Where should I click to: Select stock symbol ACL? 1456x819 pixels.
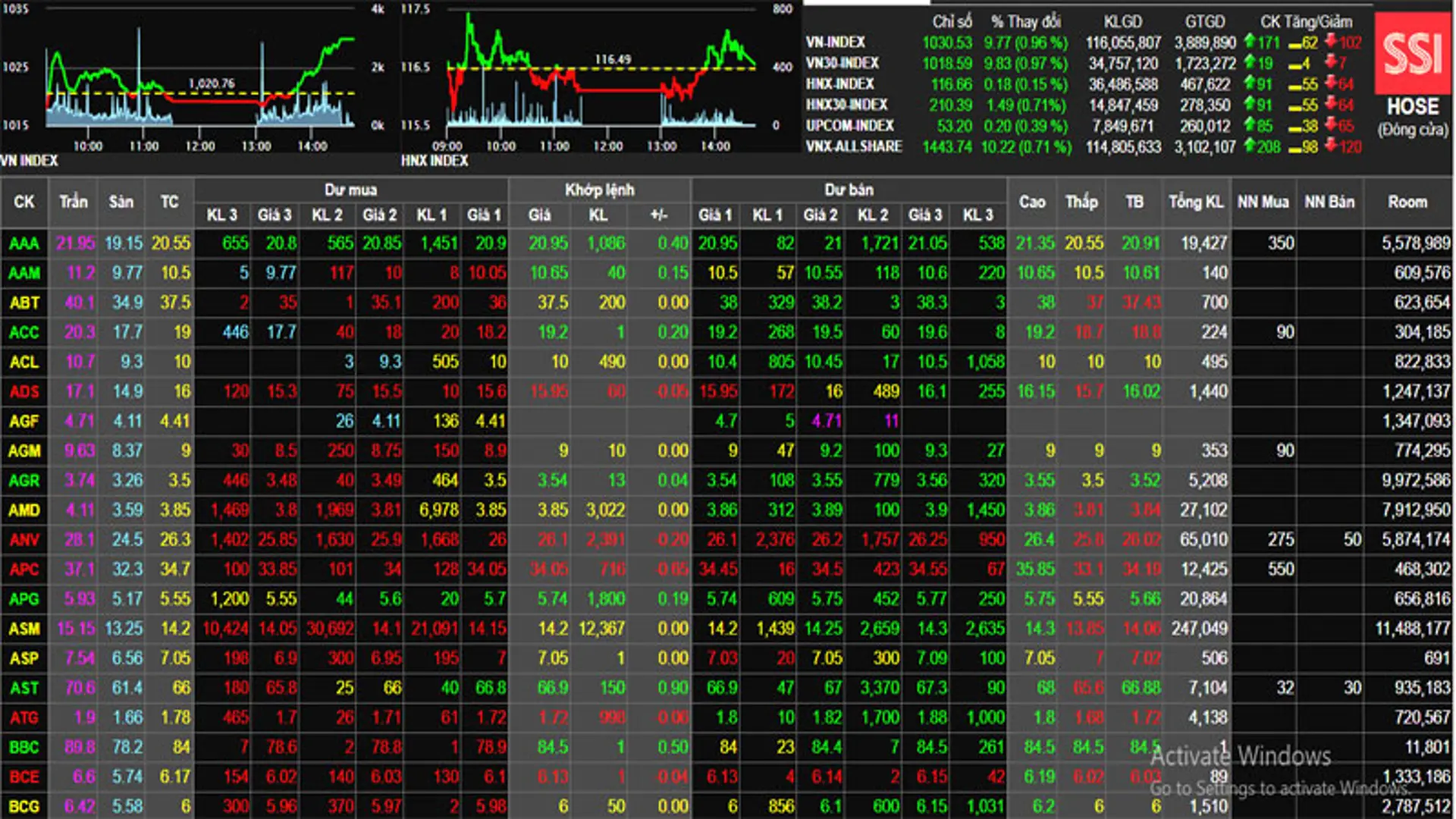pyautogui.click(x=24, y=362)
